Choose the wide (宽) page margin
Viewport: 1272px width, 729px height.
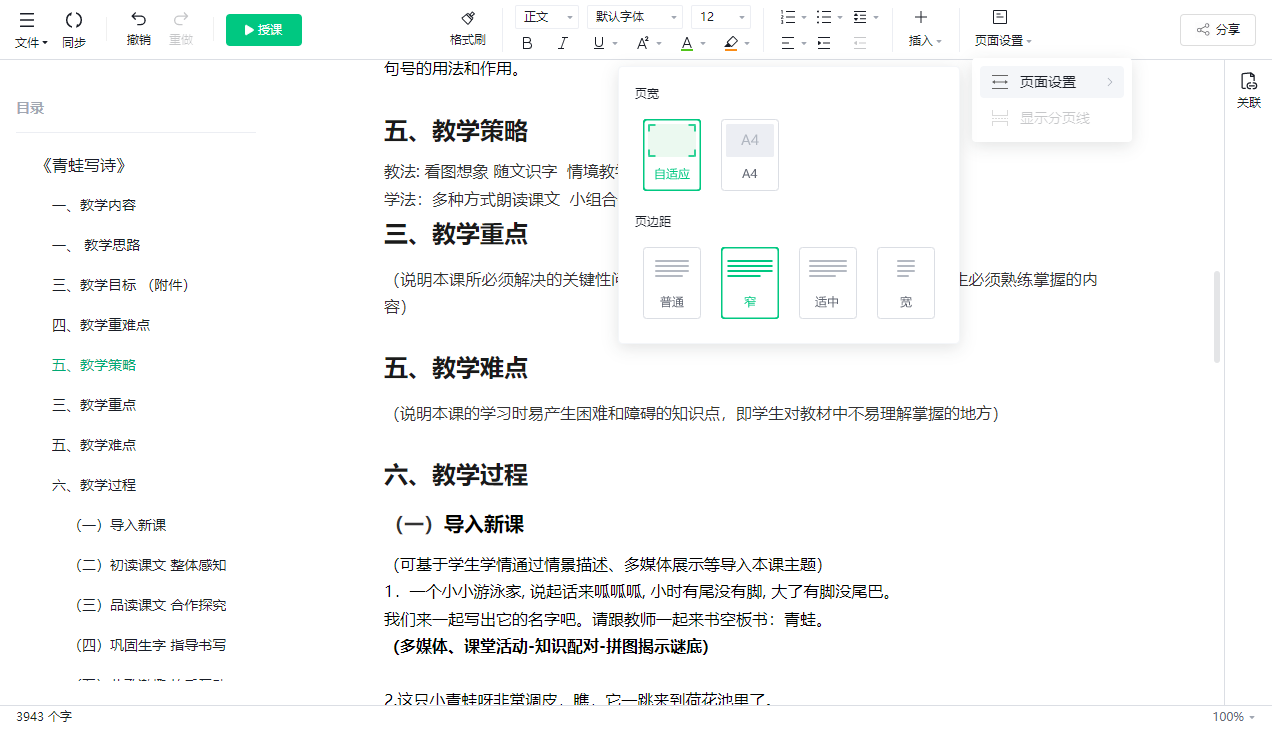click(x=905, y=282)
